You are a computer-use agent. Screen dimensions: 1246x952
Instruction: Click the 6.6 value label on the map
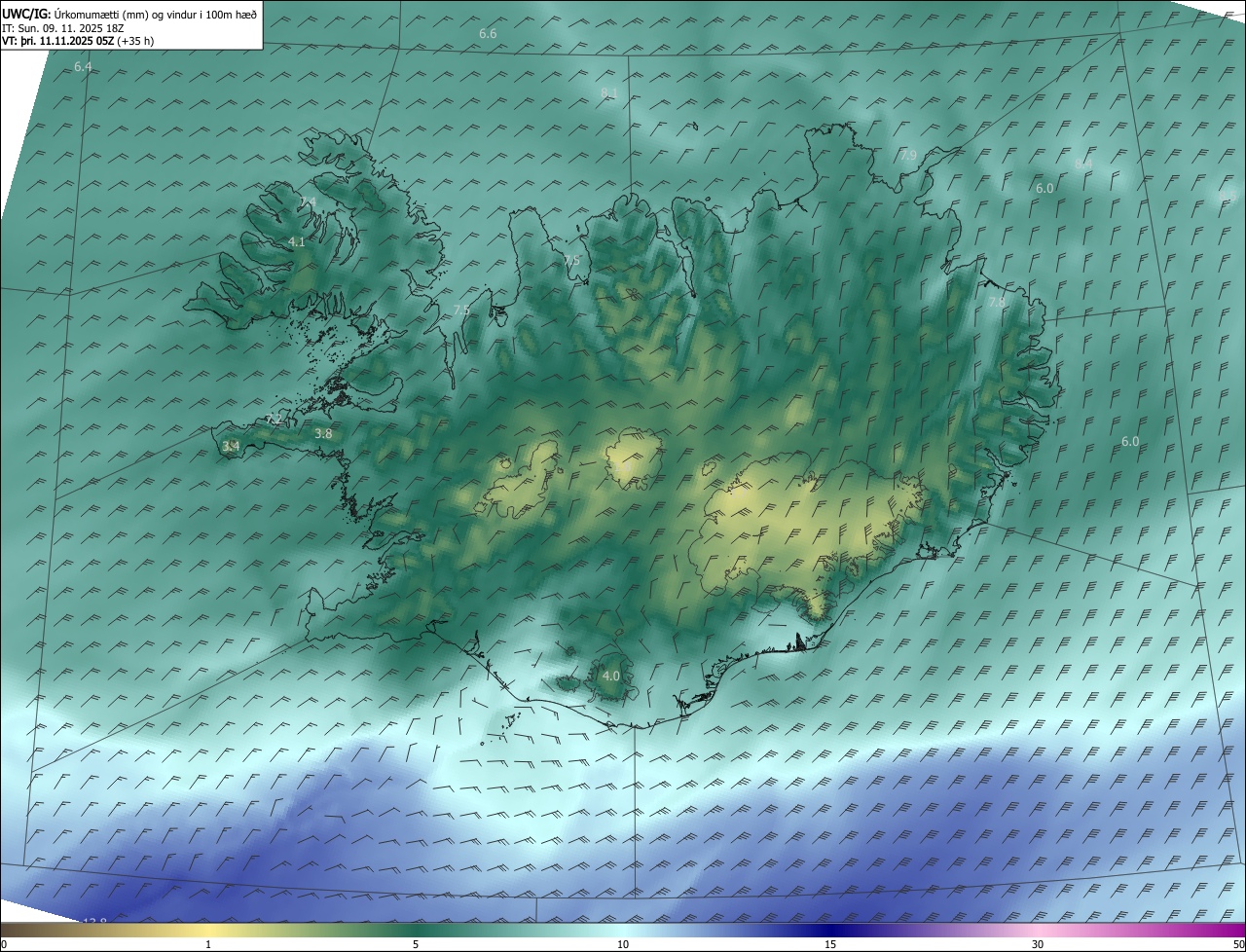[488, 34]
